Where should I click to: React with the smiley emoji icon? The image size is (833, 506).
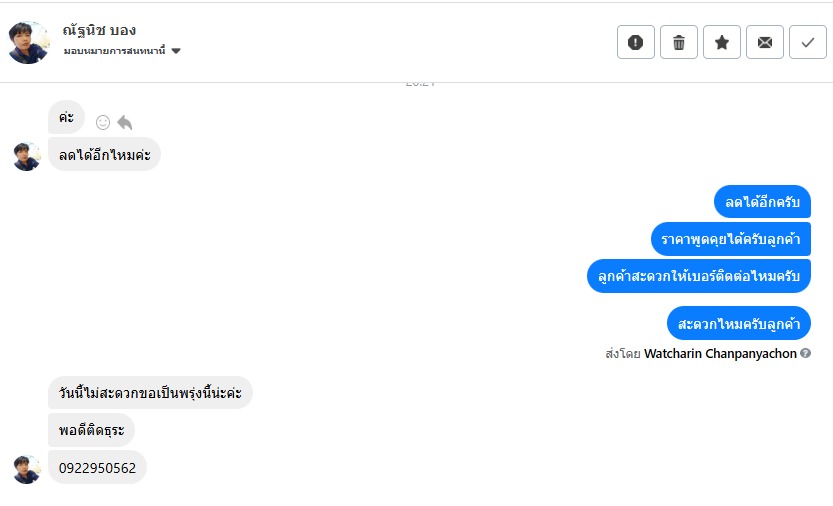102,122
